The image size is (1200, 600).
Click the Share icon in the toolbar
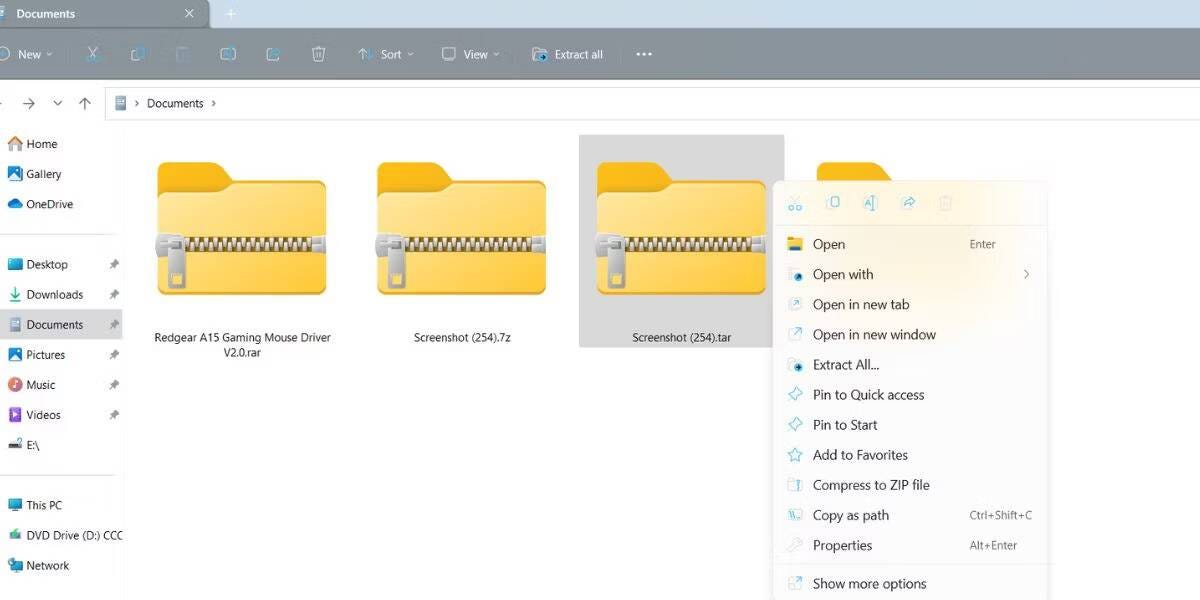(x=272, y=53)
